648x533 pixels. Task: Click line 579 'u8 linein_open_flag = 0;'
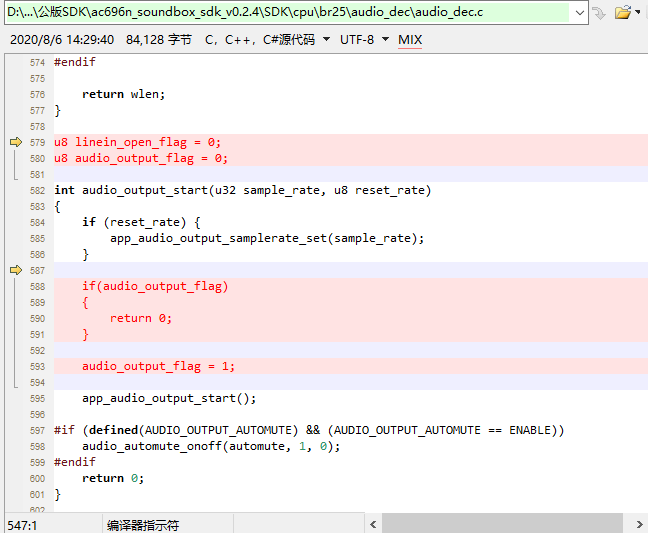pyautogui.click(x=138, y=142)
